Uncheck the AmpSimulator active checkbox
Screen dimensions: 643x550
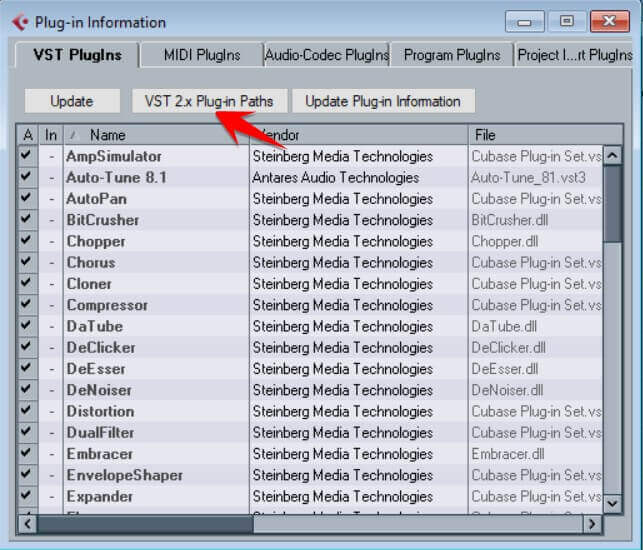coord(26,155)
